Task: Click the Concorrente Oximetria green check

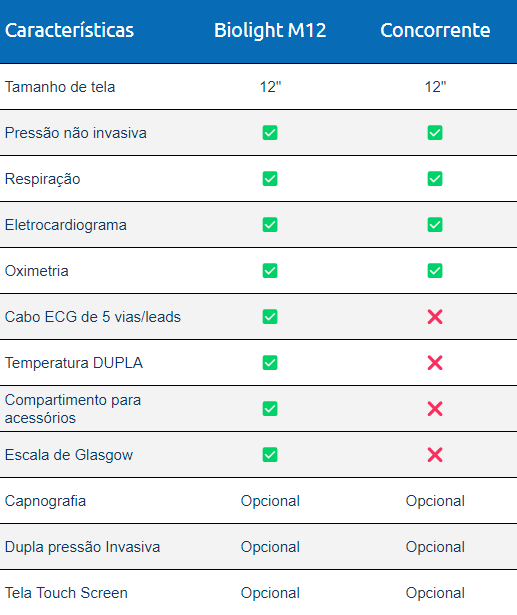Action: coord(435,271)
